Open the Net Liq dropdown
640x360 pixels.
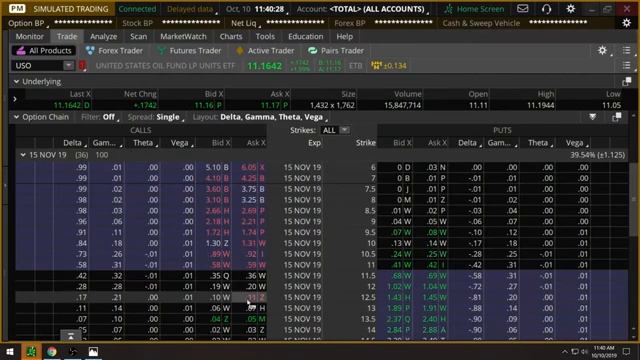pyautogui.click(x=245, y=23)
